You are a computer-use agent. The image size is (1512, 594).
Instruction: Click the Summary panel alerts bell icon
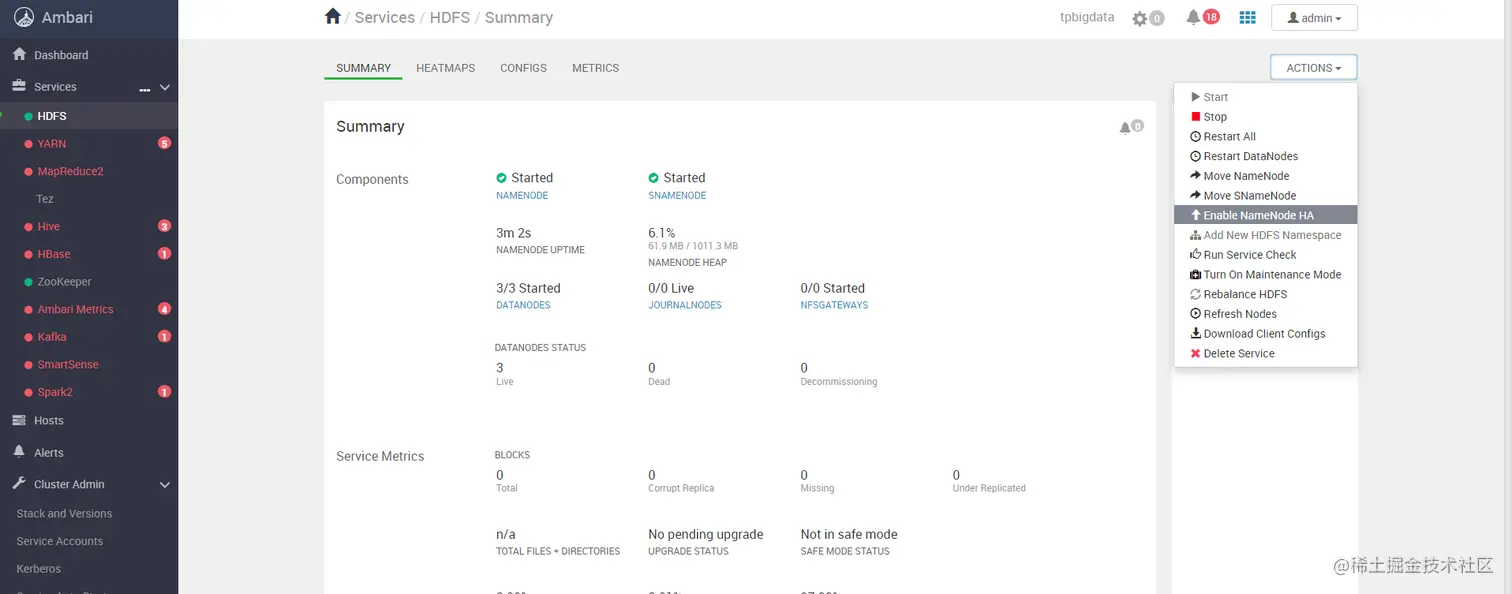pyautogui.click(x=1126, y=128)
